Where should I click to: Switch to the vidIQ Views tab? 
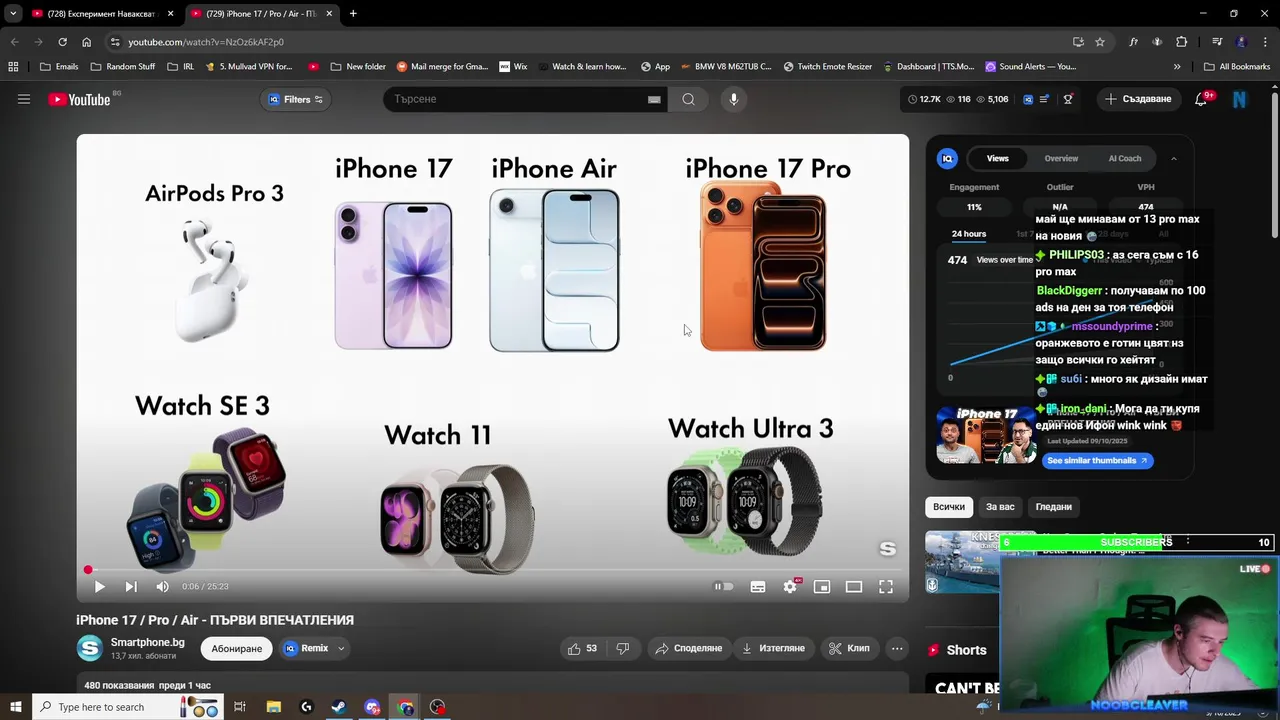click(997, 158)
